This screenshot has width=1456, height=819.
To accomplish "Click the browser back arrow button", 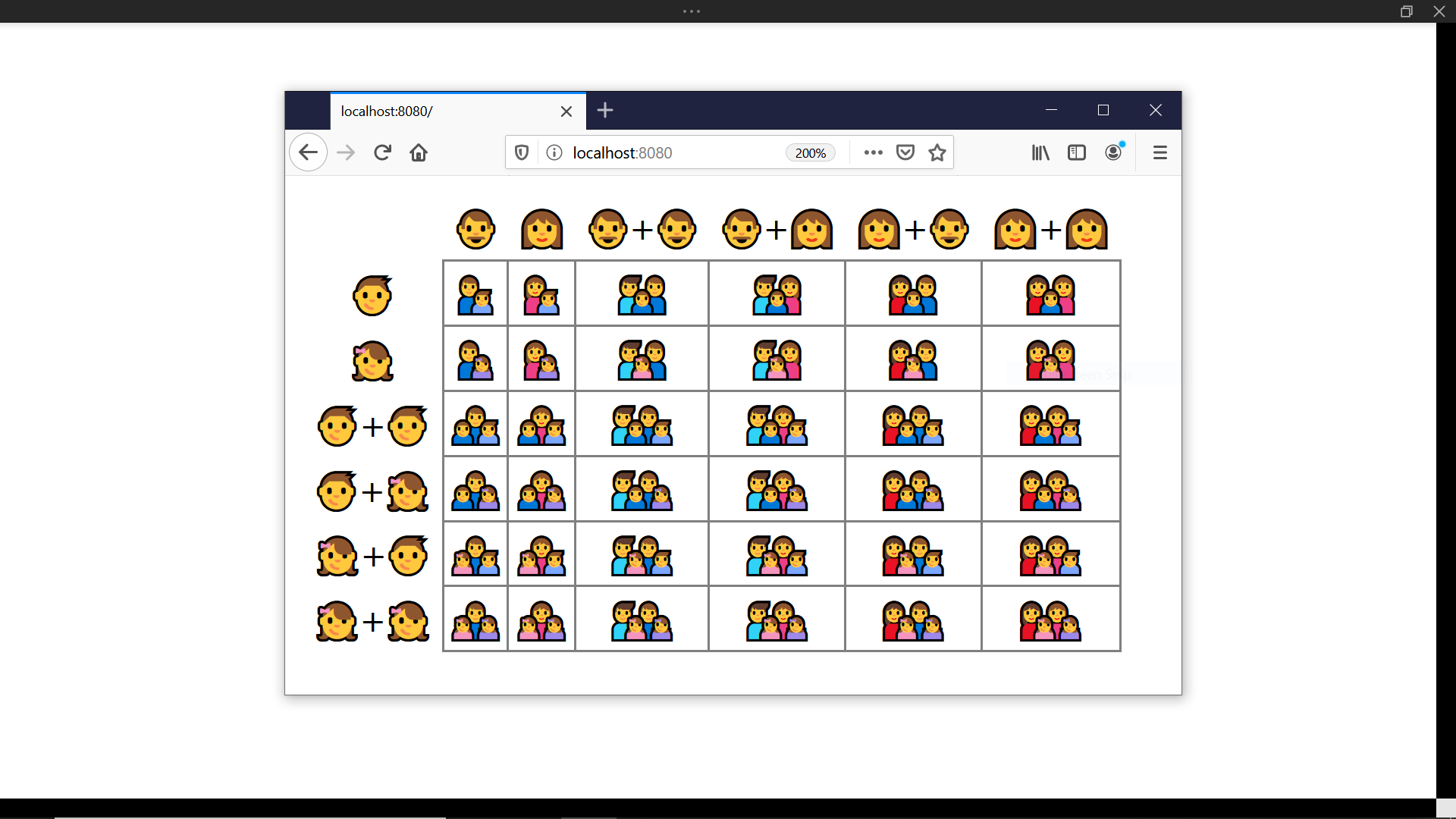I will [x=308, y=152].
